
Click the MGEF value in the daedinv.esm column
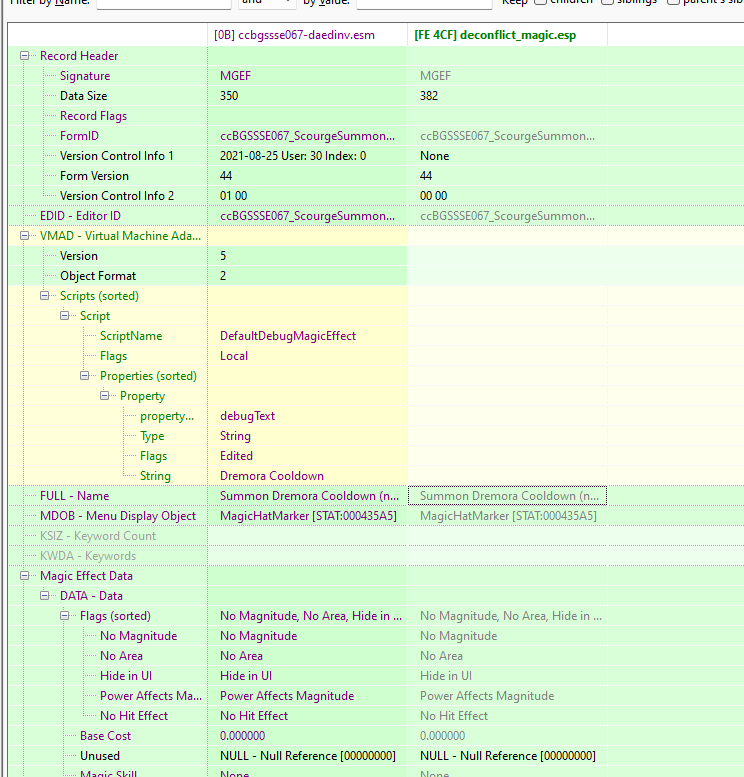235,76
